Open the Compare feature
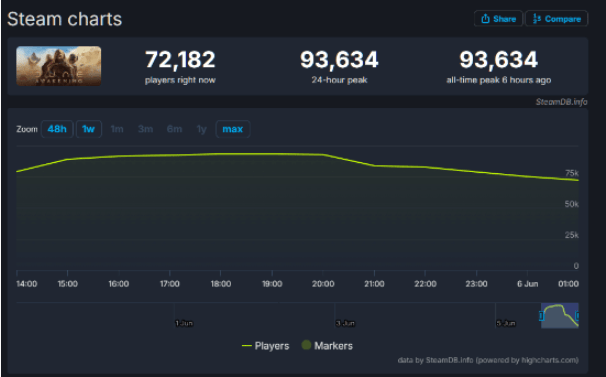 pos(557,19)
